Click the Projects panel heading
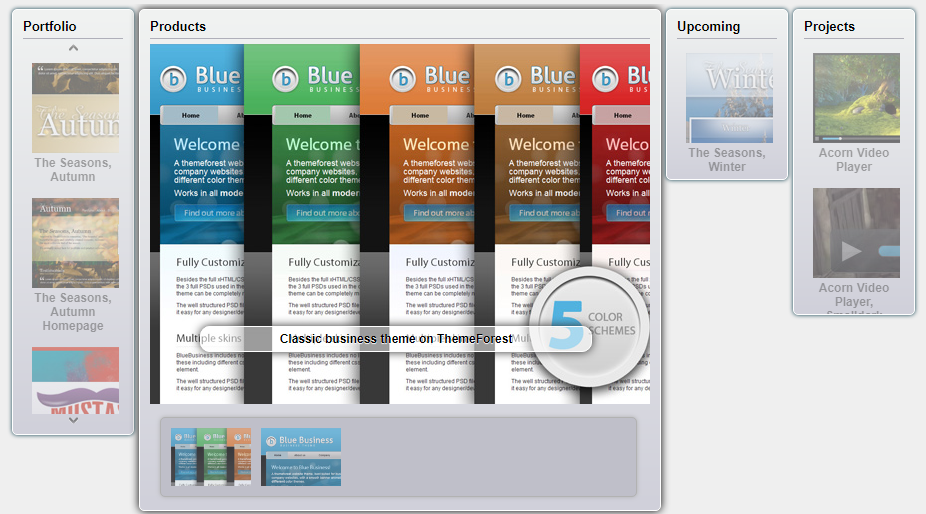The image size is (926, 514). (829, 27)
